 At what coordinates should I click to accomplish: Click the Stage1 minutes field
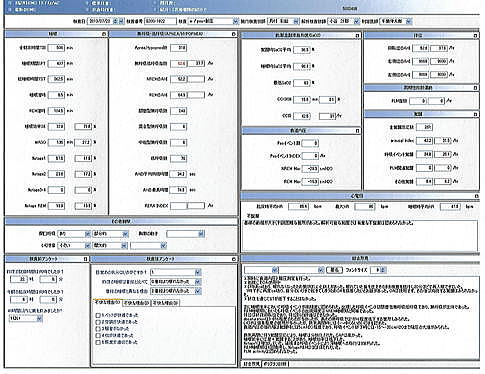click(x=56, y=158)
